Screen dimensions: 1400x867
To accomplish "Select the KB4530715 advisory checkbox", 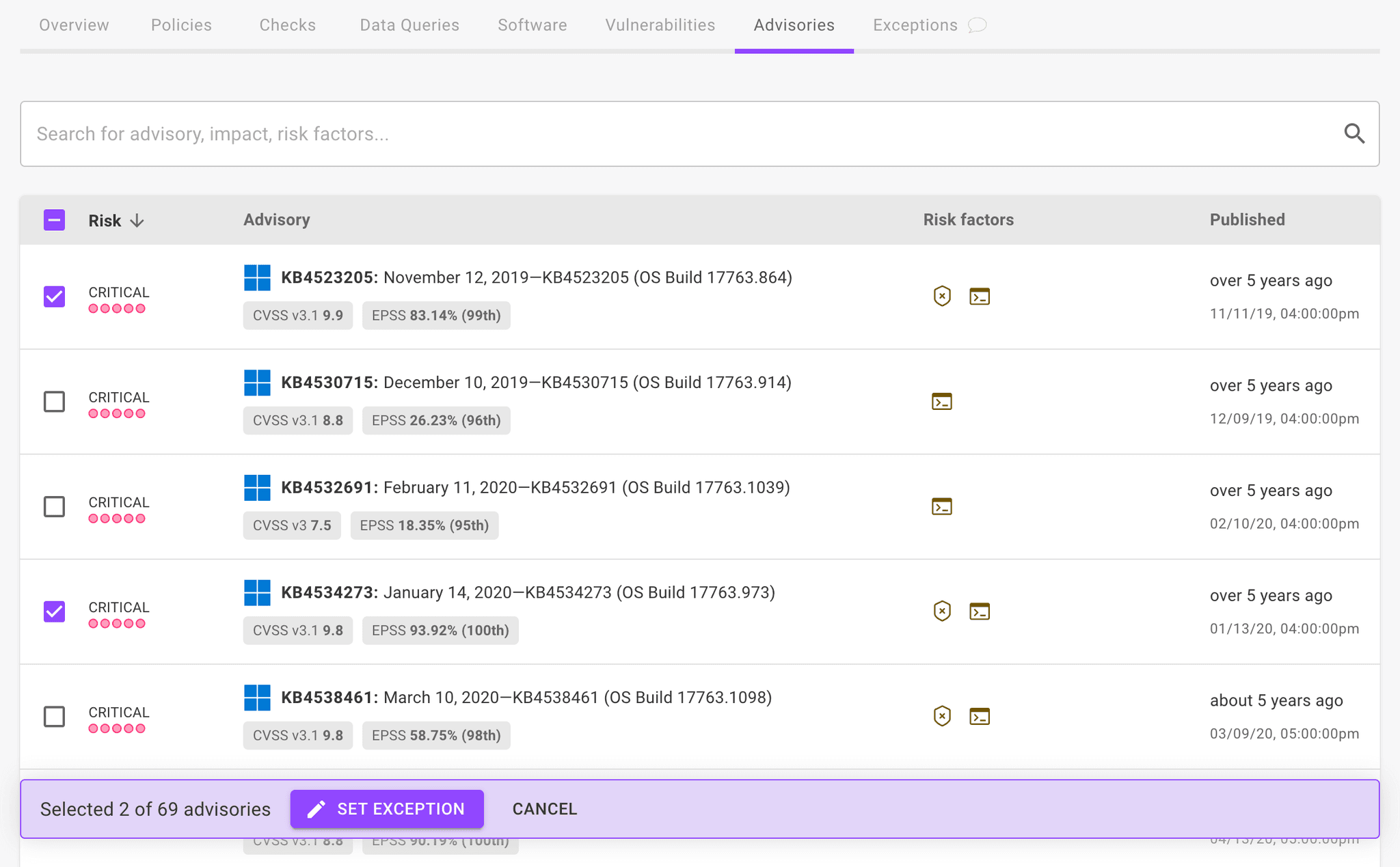I will click(x=54, y=402).
